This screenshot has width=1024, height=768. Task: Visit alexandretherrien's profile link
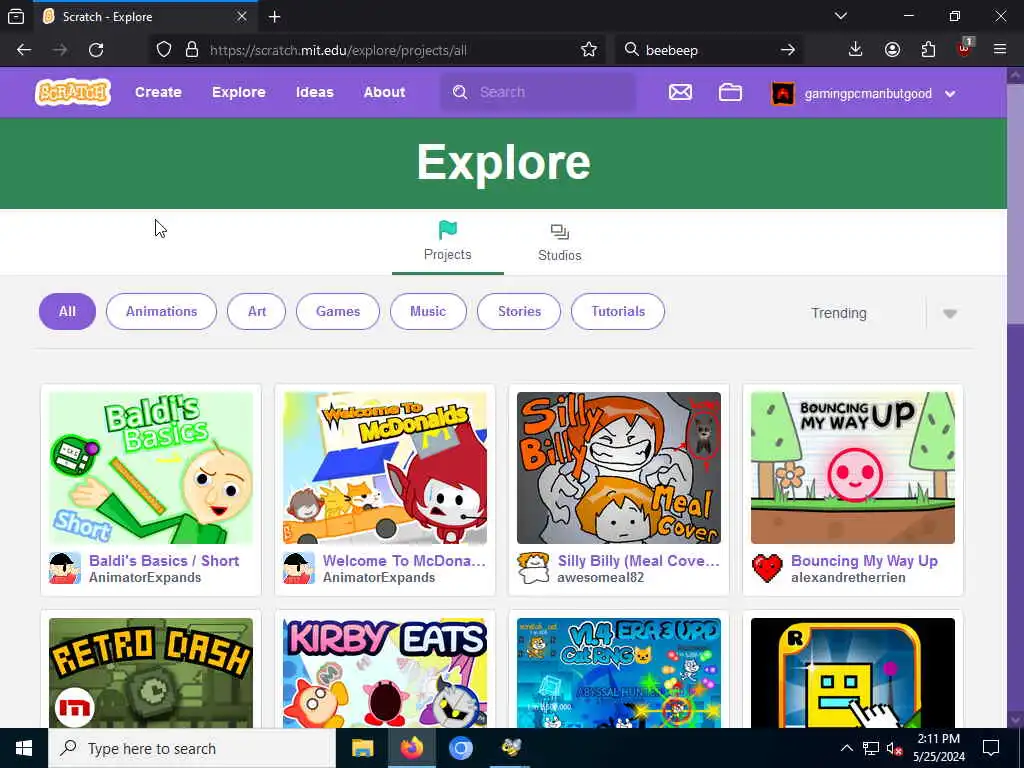point(848,578)
